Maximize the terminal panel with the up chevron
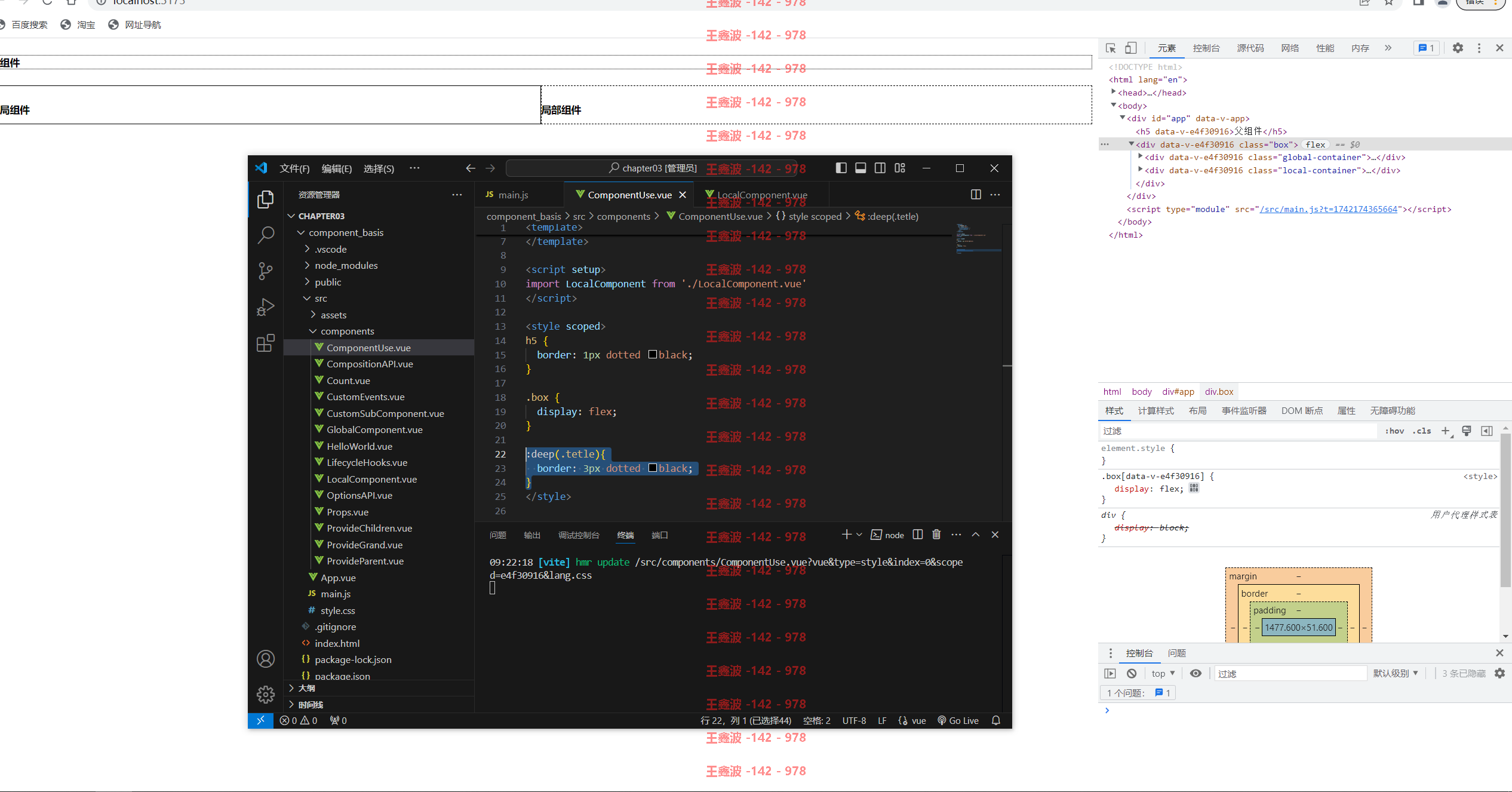This screenshot has height=792, width=1512. click(x=976, y=535)
